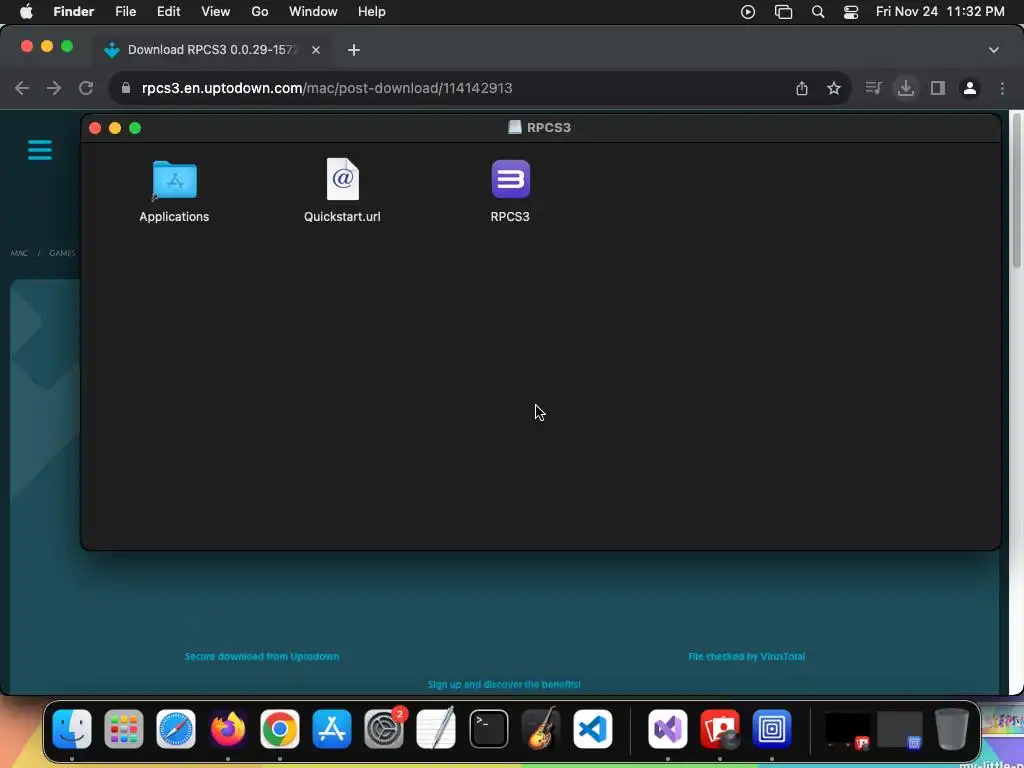Viewport: 1024px width, 768px height.
Task: Open Visual Studio from the Dock
Action: [x=667, y=729]
